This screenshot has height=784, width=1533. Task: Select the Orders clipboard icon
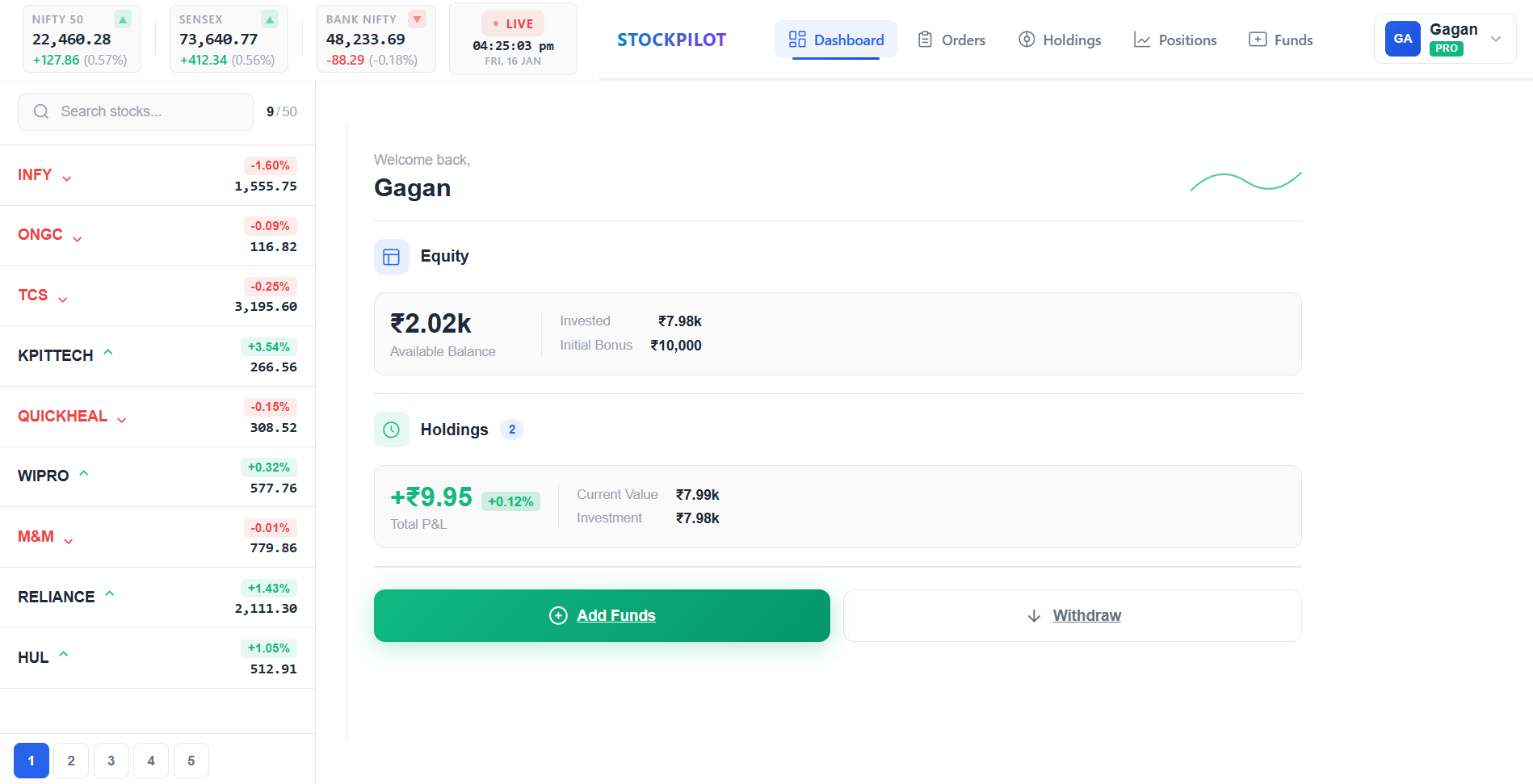click(x=926, y=39)
